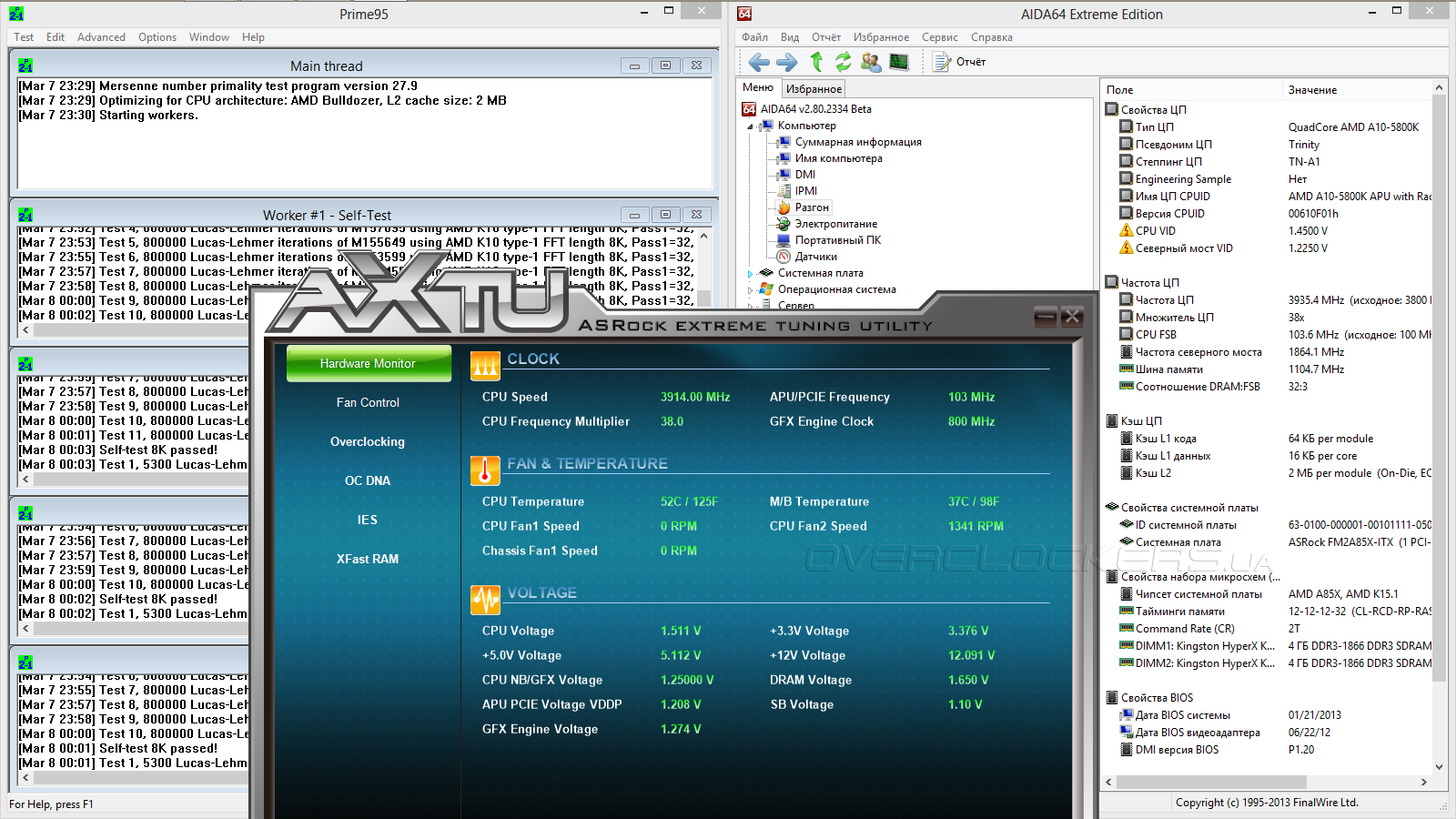
Task: Switch to the Меню tab in AIDA64
Action: tap(758, 87)
